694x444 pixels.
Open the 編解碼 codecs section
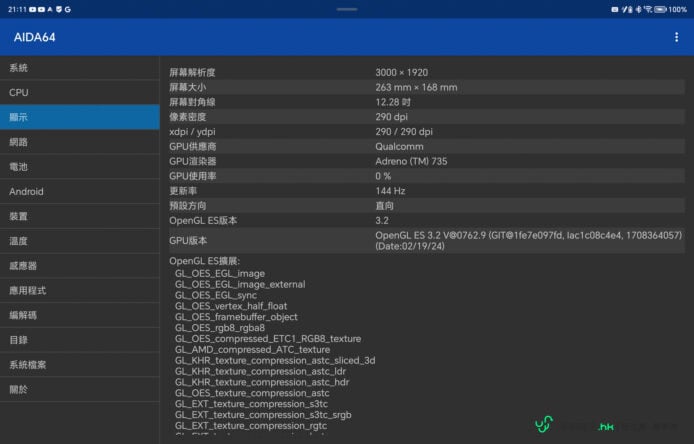pos(79,315)
